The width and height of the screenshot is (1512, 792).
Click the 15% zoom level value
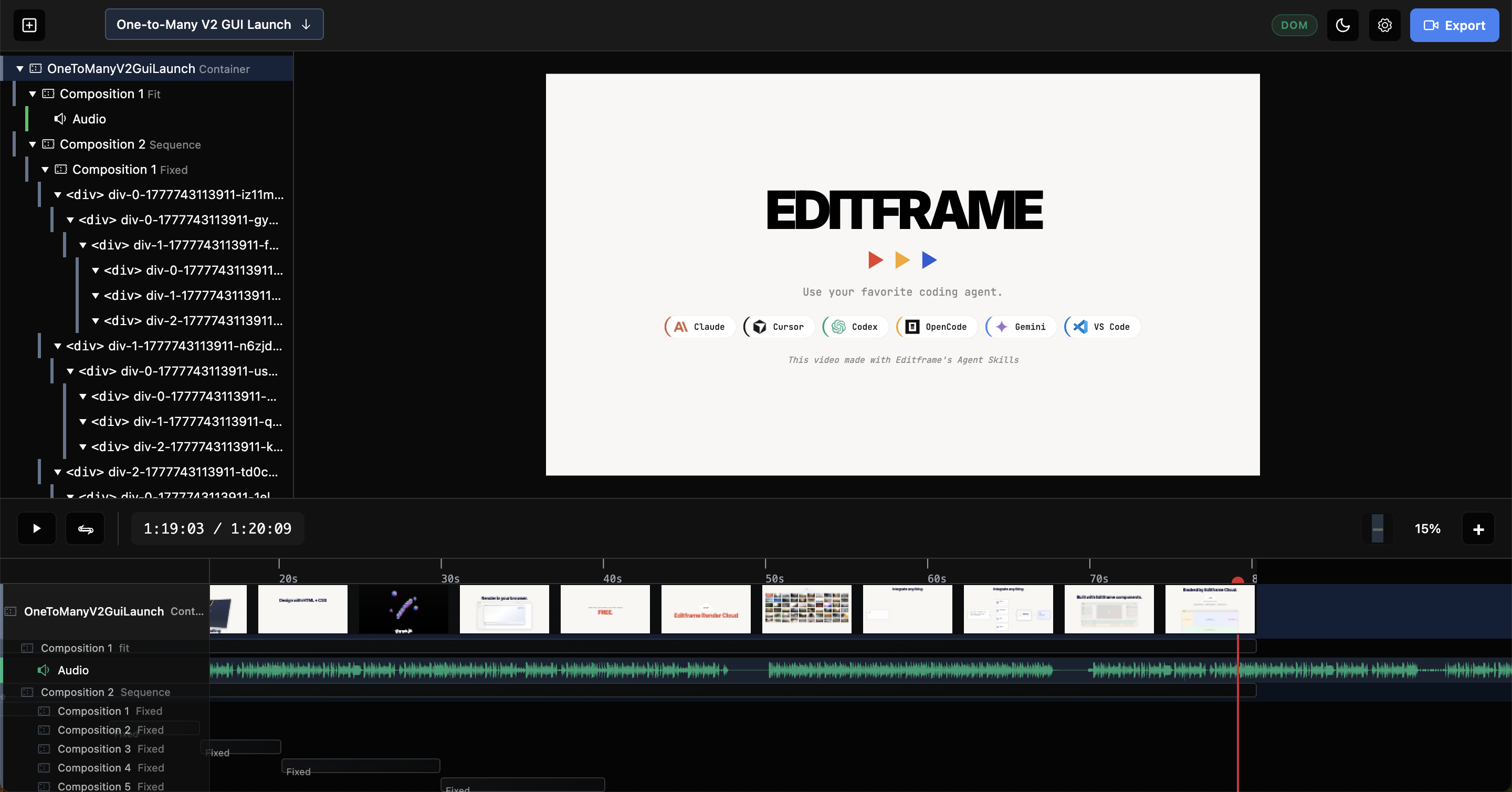click(x=1427, y=528)
